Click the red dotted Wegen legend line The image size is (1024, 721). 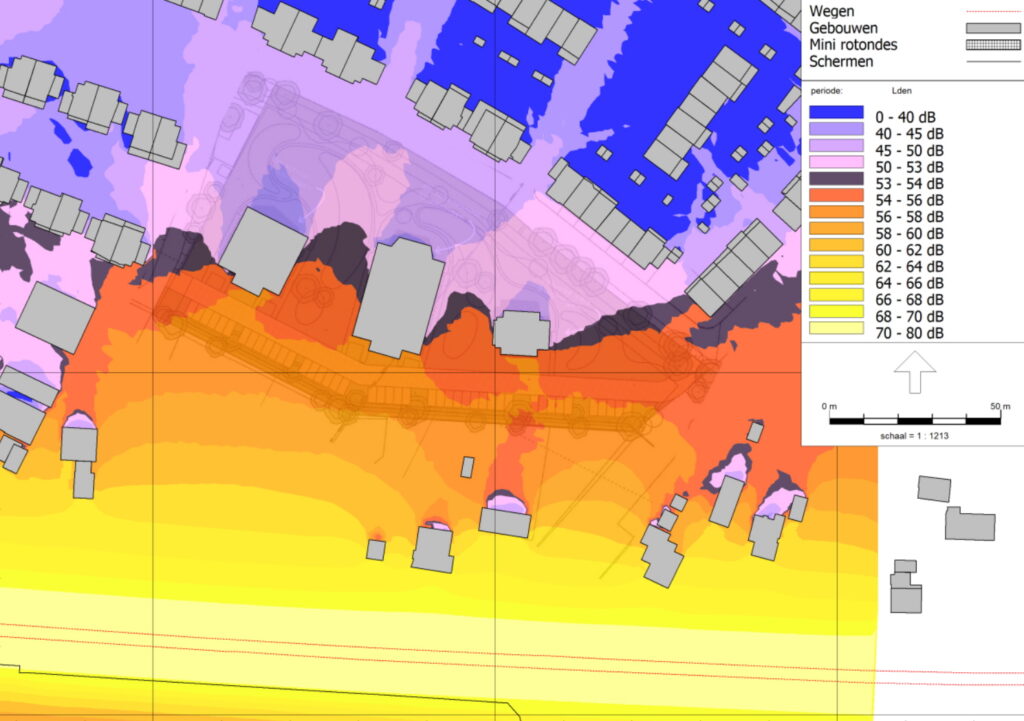(x=993, y=11)
